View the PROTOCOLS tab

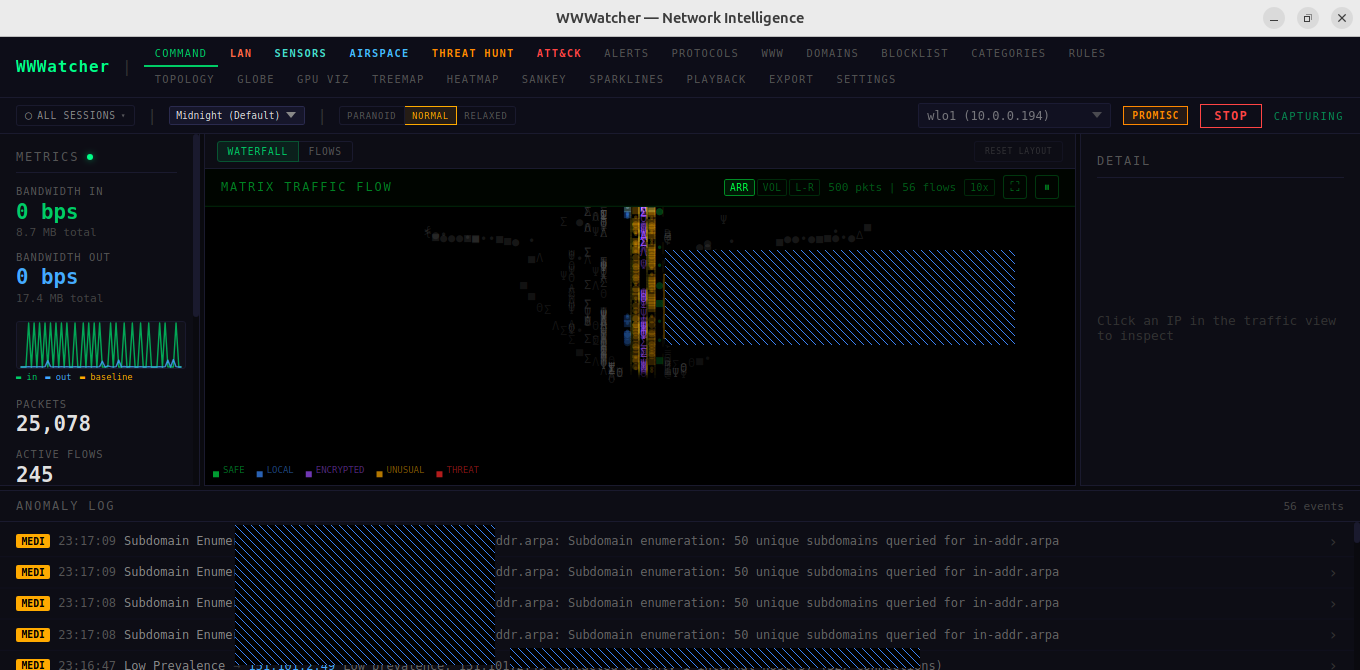click(x=705, y=53)
